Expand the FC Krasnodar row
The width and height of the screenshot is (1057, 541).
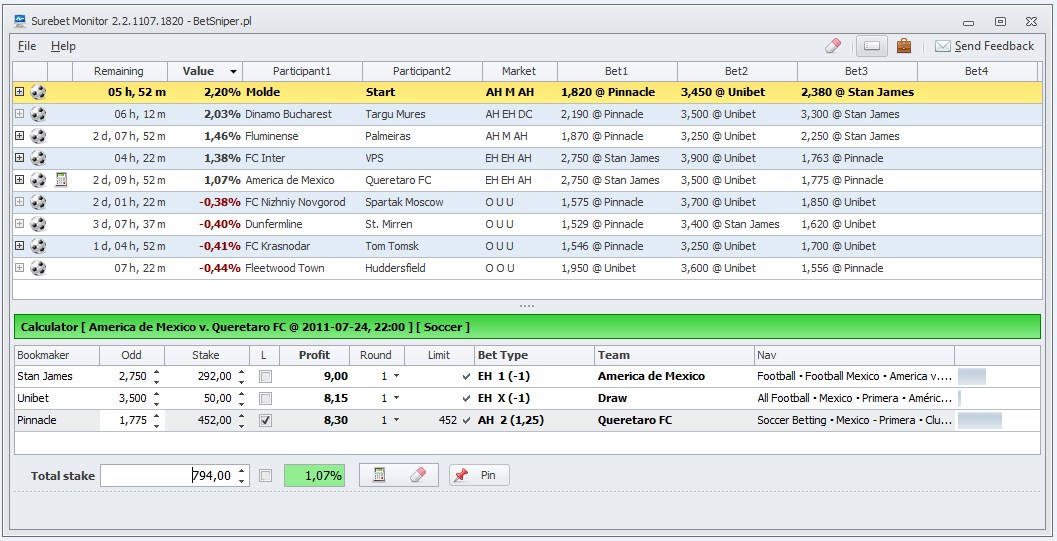(x=19, y=246)
